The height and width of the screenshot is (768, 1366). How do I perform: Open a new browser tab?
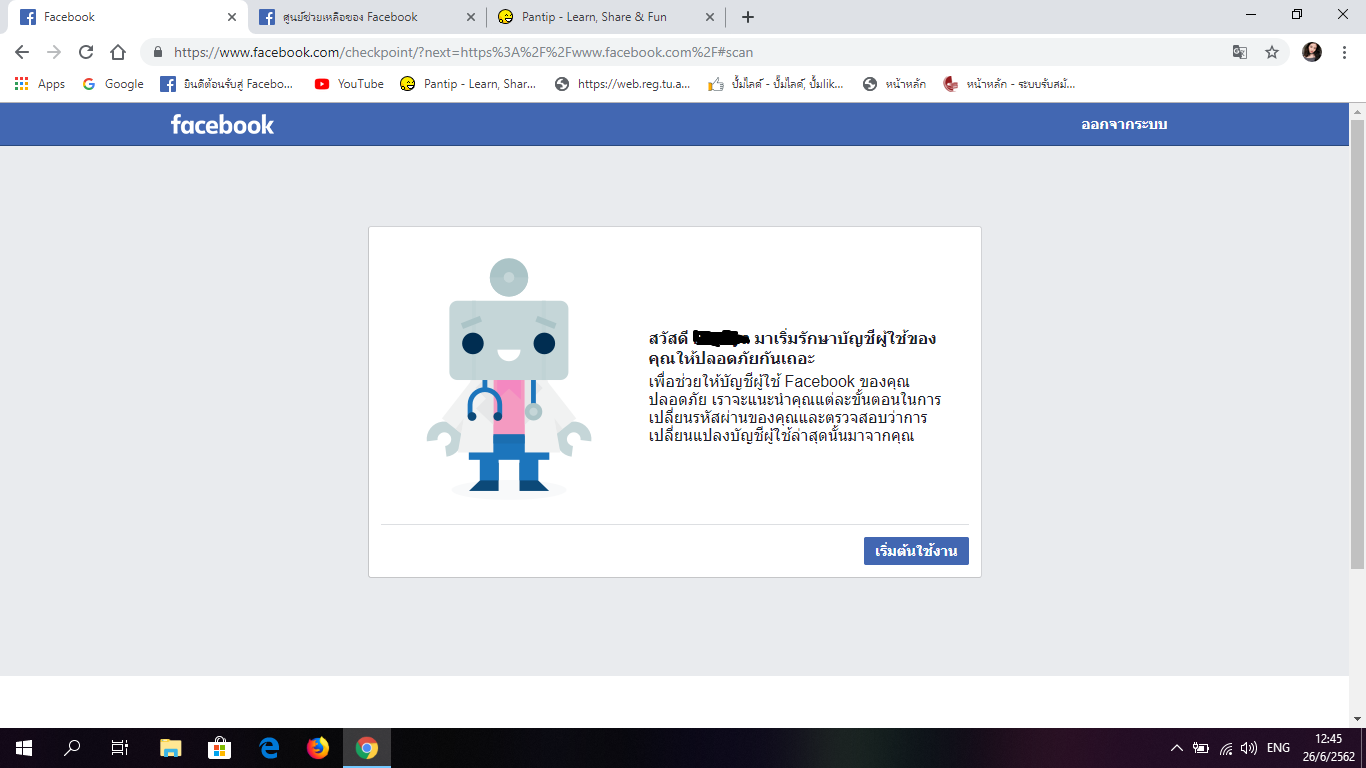coord(748,17)
